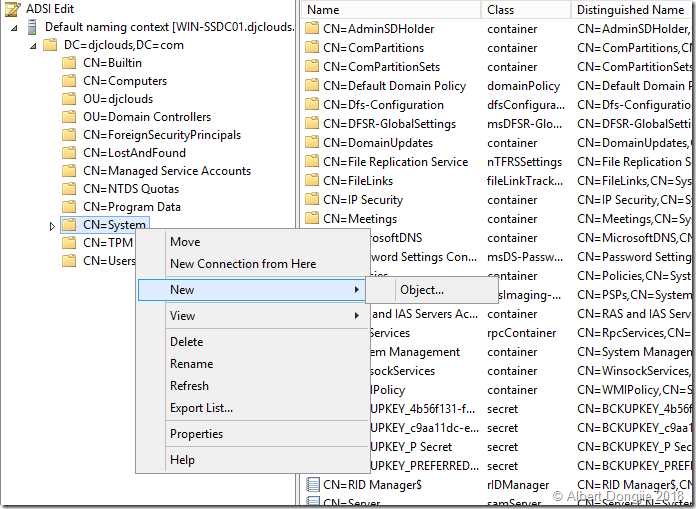Click CN=PSPs distinguished name cell
The width and height of the screenshot is (696, 509).
tap(635, 295)
